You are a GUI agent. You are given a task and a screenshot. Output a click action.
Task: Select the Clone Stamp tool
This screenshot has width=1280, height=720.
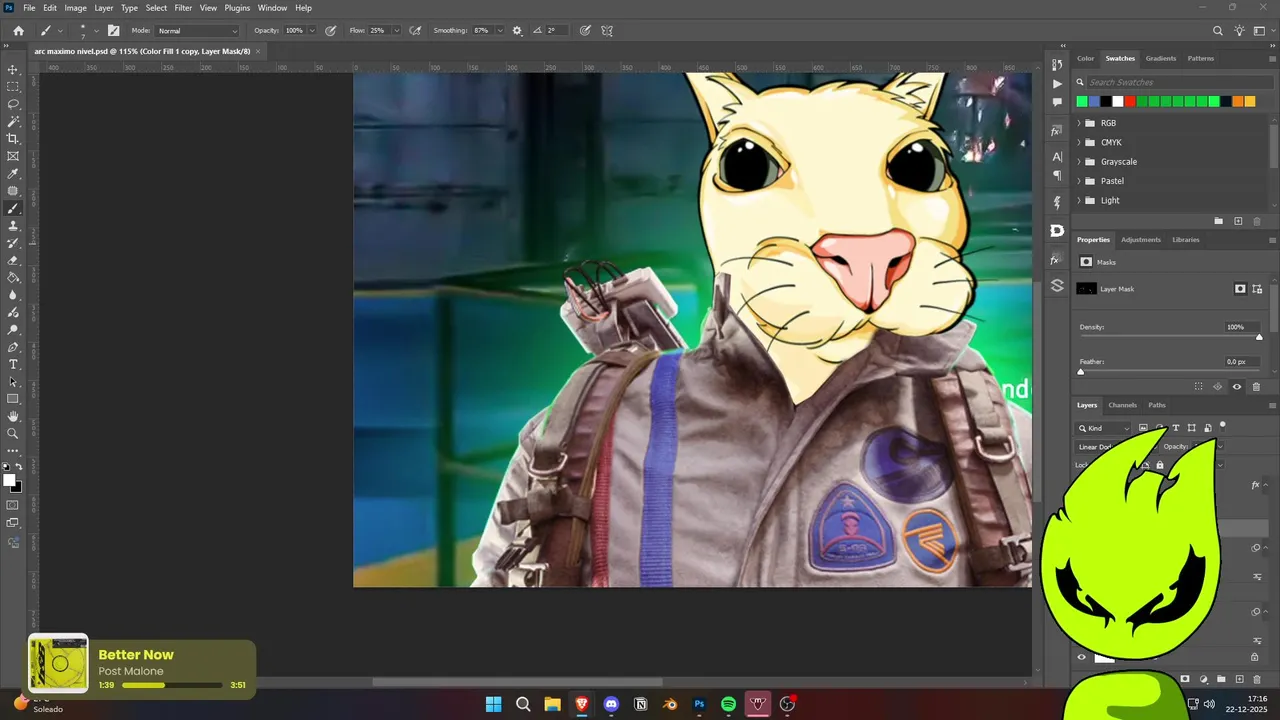(x=13, y=226)
